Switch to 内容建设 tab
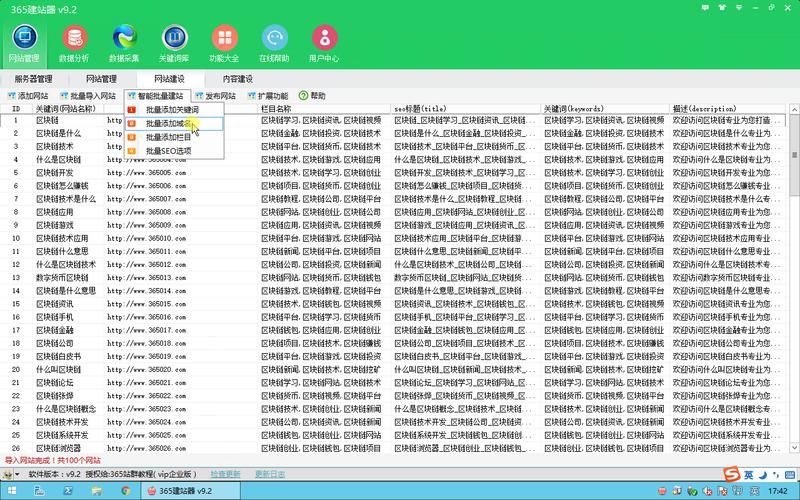 click(x=238, y=79)
